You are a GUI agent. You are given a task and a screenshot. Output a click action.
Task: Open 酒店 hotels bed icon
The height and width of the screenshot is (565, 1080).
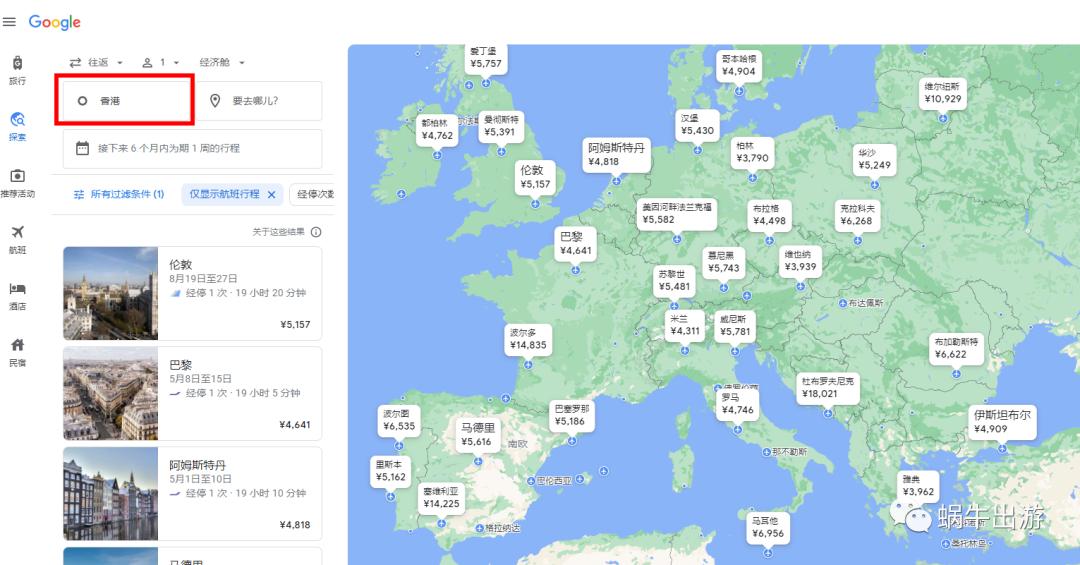pos(17,289)
